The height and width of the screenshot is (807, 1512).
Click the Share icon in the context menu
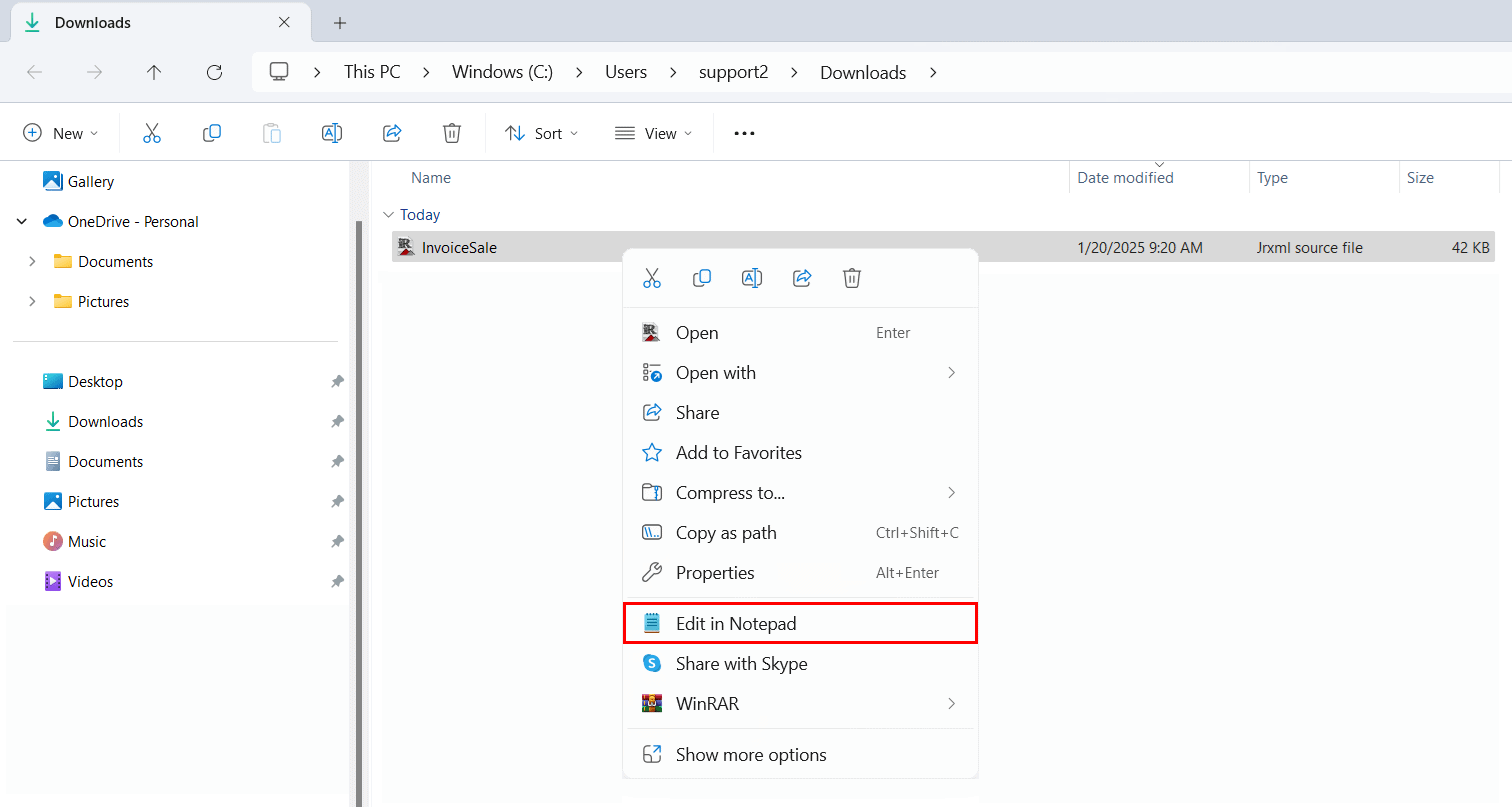[x=802, y=278]
